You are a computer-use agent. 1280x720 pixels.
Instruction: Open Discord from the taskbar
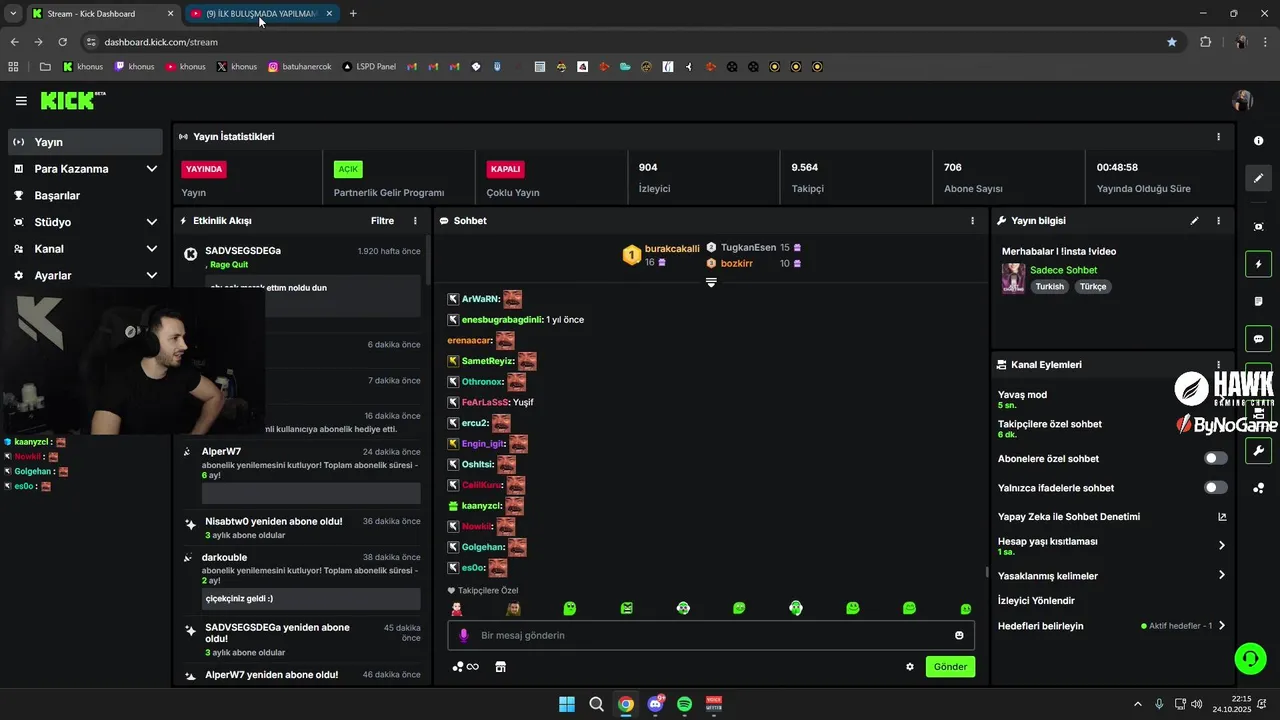click(656, 704)
